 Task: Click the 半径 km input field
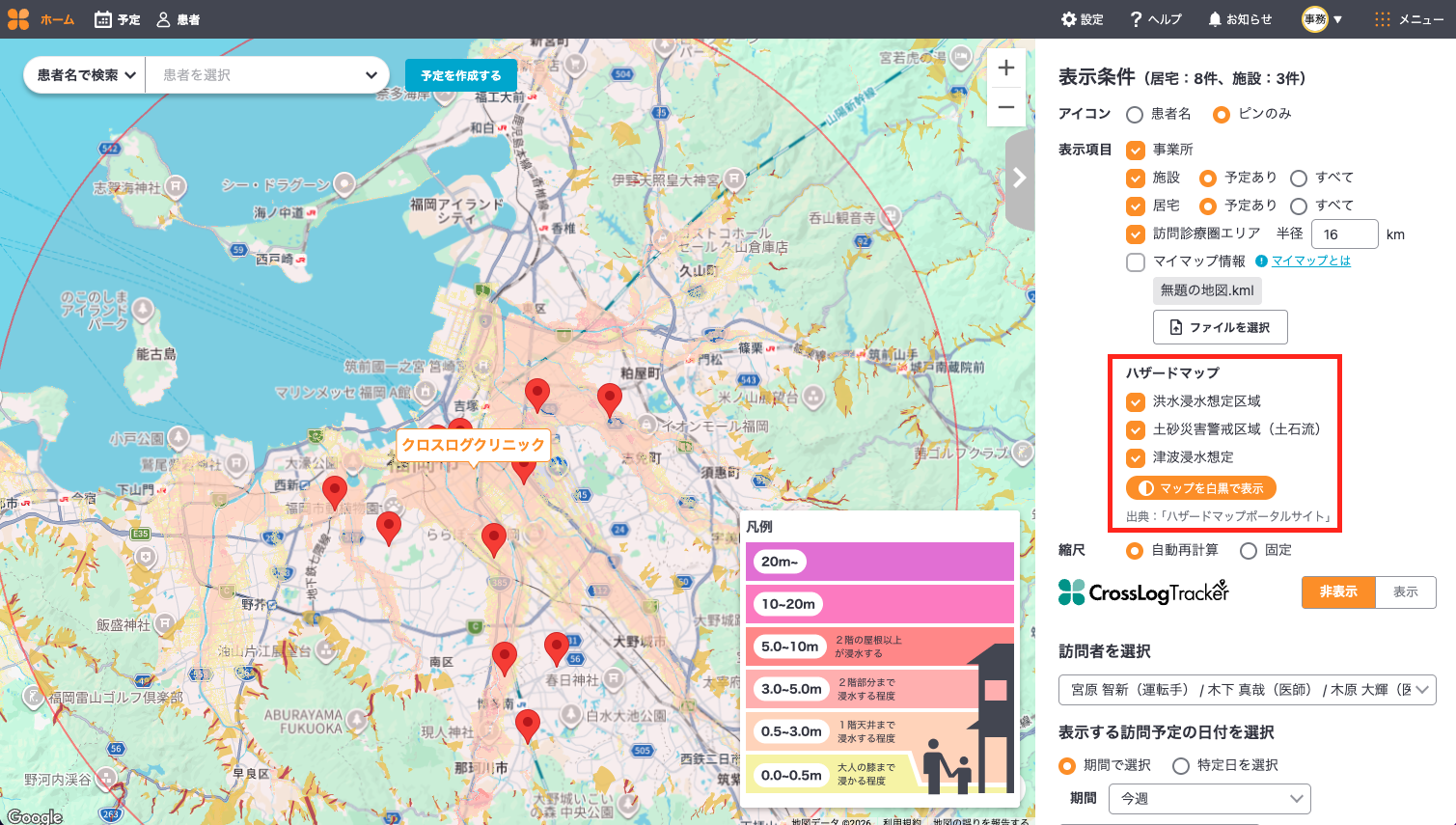click(1344, 234)
